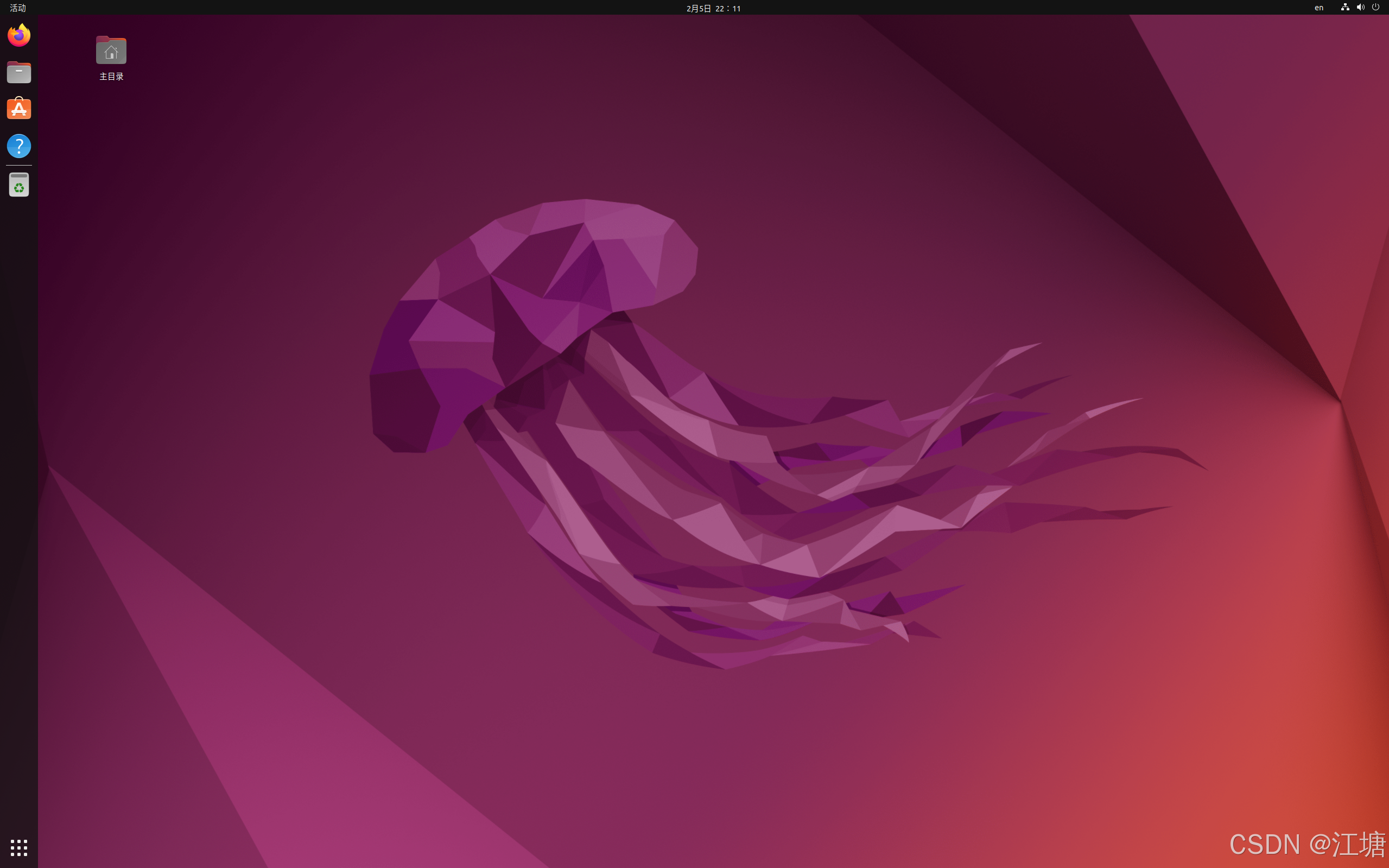Image resolution: width=1389 pixels, height=868 pixels.
Task: Click the CSDN @江塘 watermark text
Action: point(1307,845)
